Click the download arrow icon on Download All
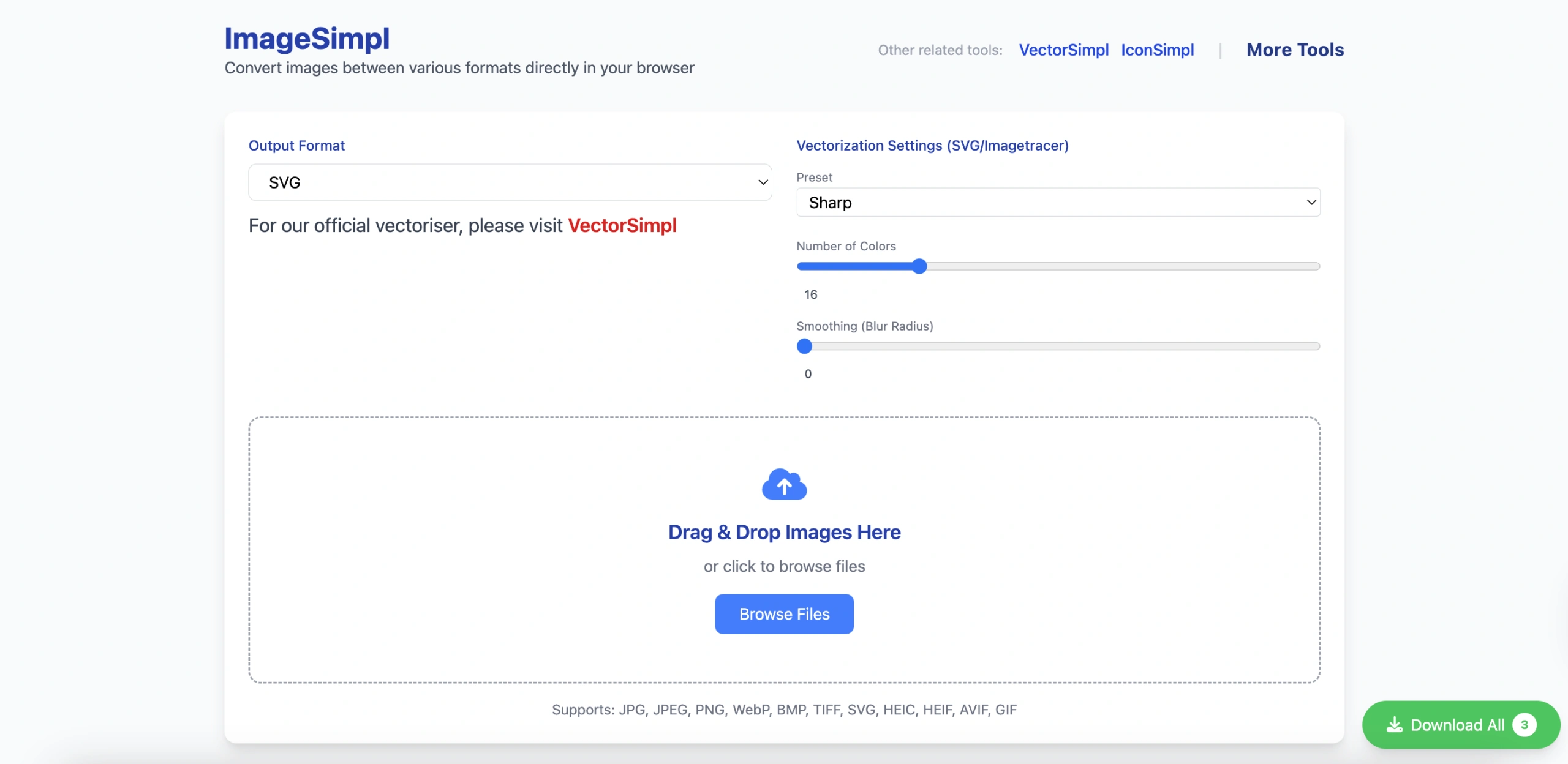This screenshot has height=764, width=1568. 1394,725
